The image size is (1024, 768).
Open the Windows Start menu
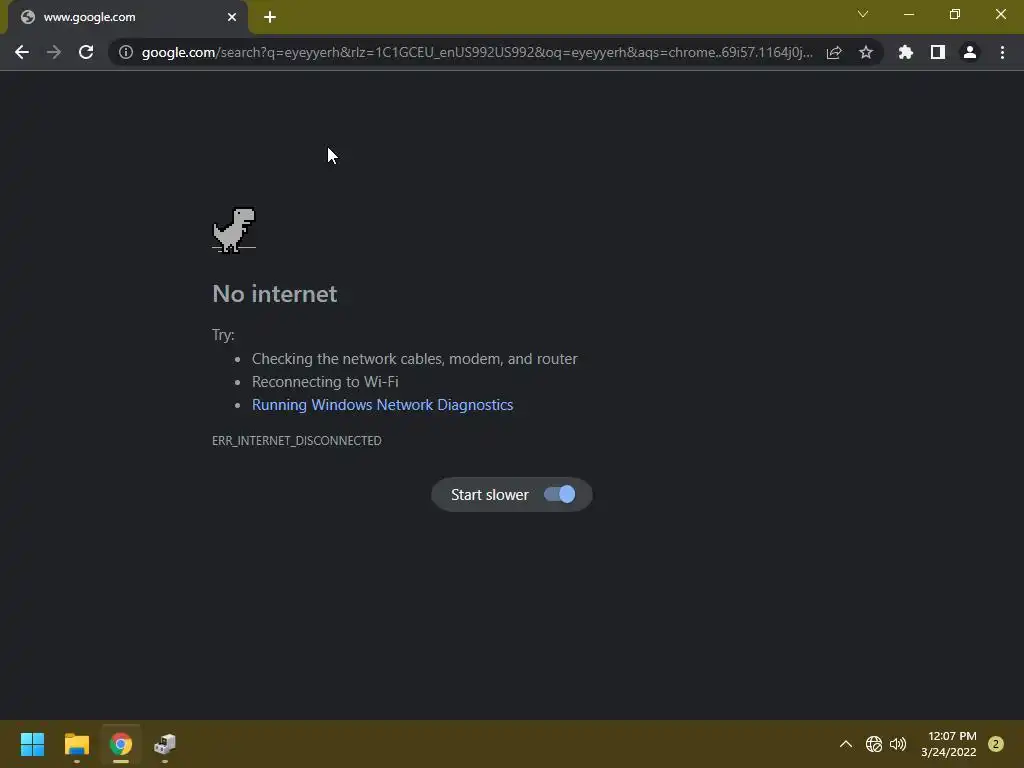(x=32, y=744)
